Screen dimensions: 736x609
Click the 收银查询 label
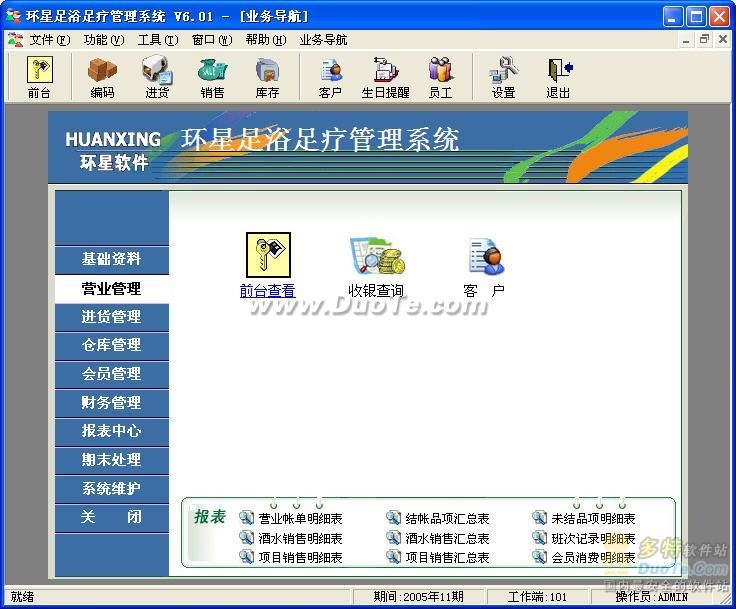pos(376,291)
